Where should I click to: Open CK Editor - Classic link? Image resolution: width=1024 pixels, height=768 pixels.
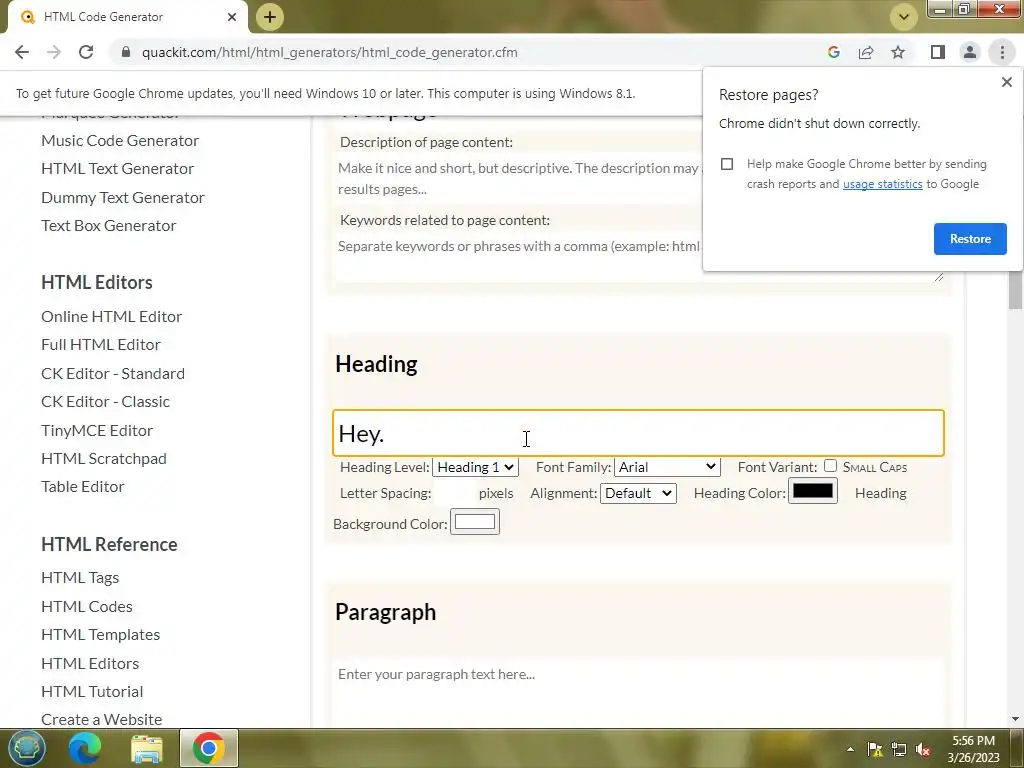(x=105, y=401)
